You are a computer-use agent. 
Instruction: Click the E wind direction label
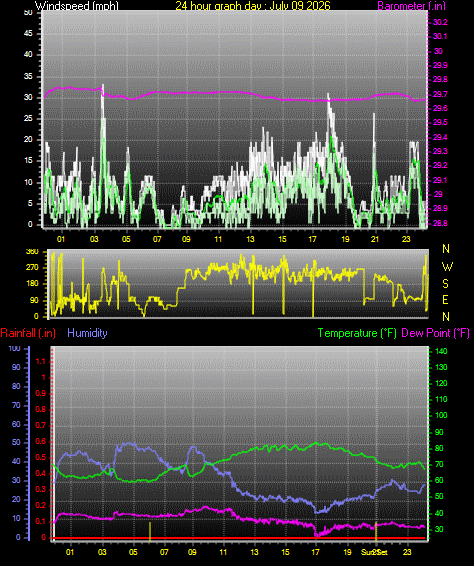[445, 300]
